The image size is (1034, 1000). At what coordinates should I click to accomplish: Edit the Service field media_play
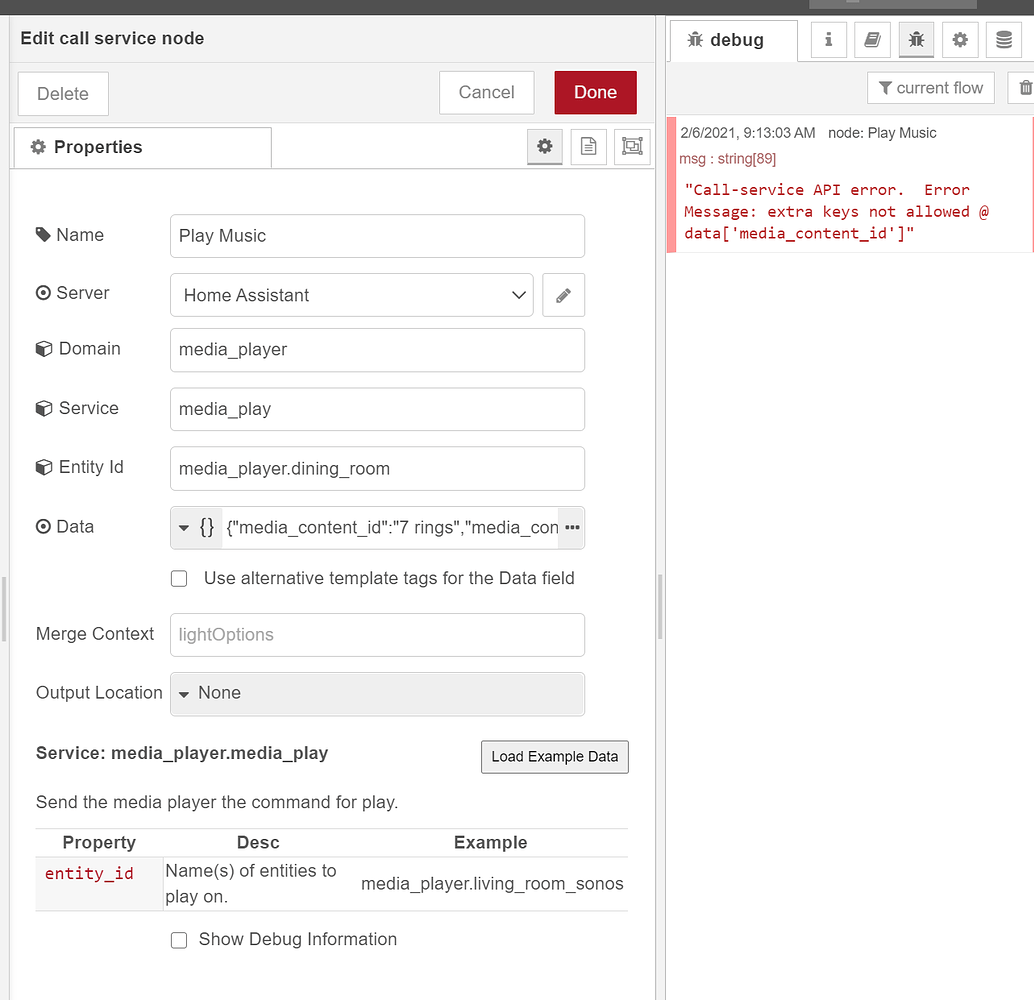pyautogui.click(x=377, y=409)
